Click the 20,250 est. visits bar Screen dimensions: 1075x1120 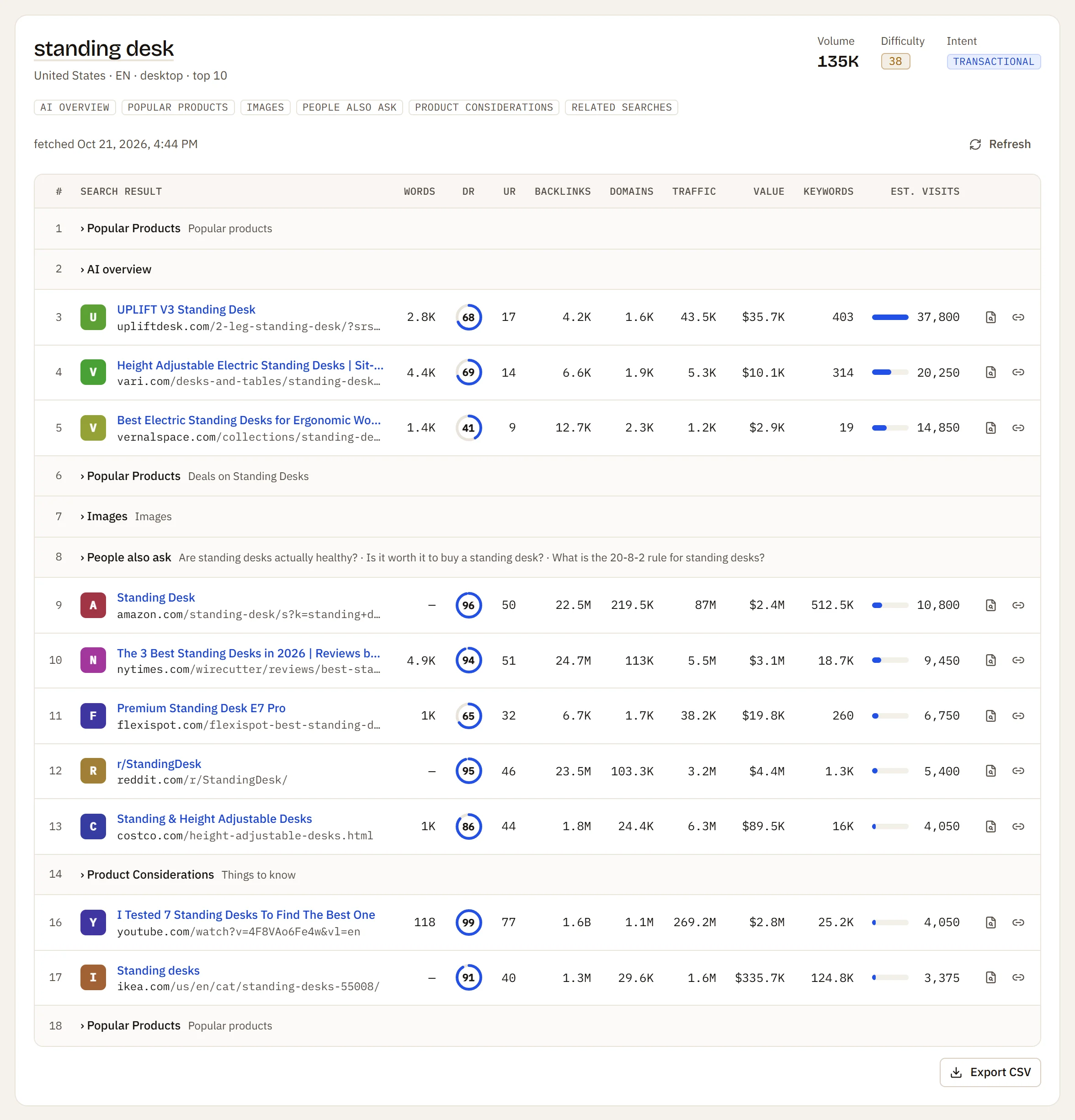click(x=890, y=372)
